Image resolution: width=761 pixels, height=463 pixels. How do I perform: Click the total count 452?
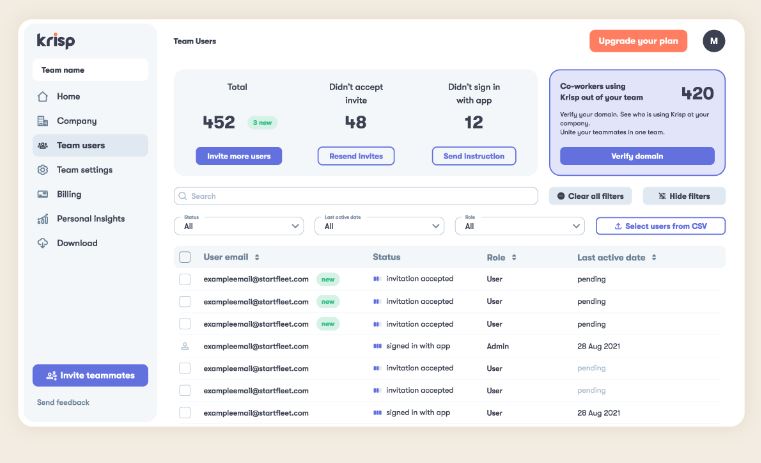coord(219,122)
